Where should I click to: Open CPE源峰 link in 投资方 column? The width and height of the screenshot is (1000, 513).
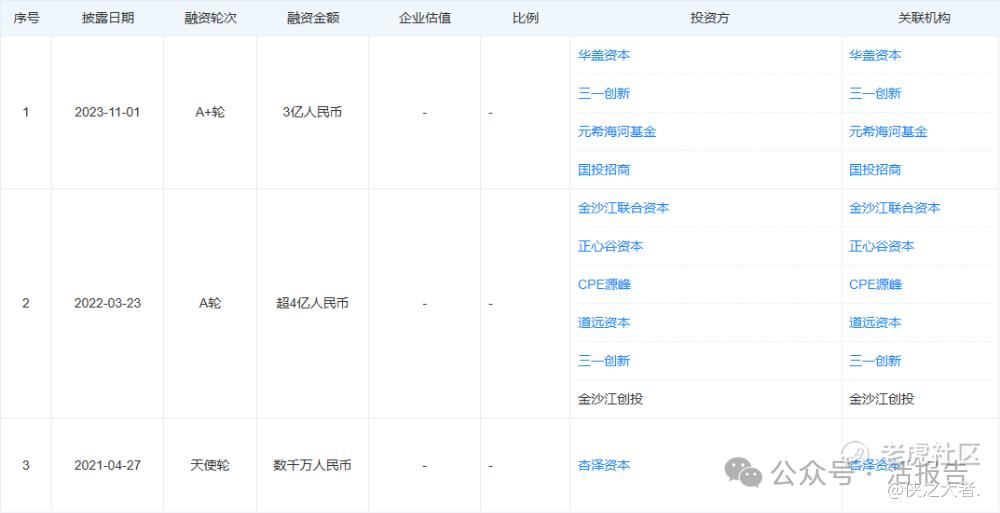604,285
